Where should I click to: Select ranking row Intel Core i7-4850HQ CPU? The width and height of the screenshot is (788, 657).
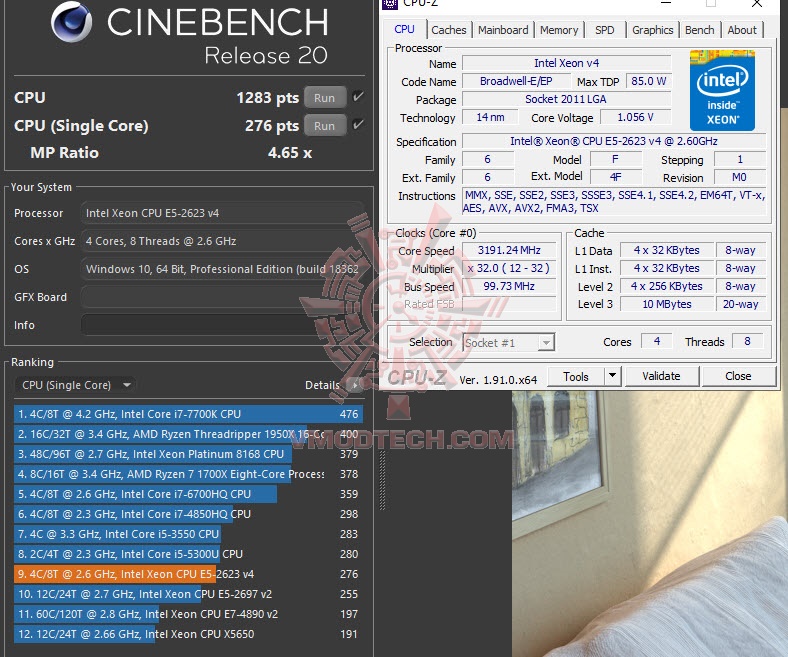pos(188,514)
